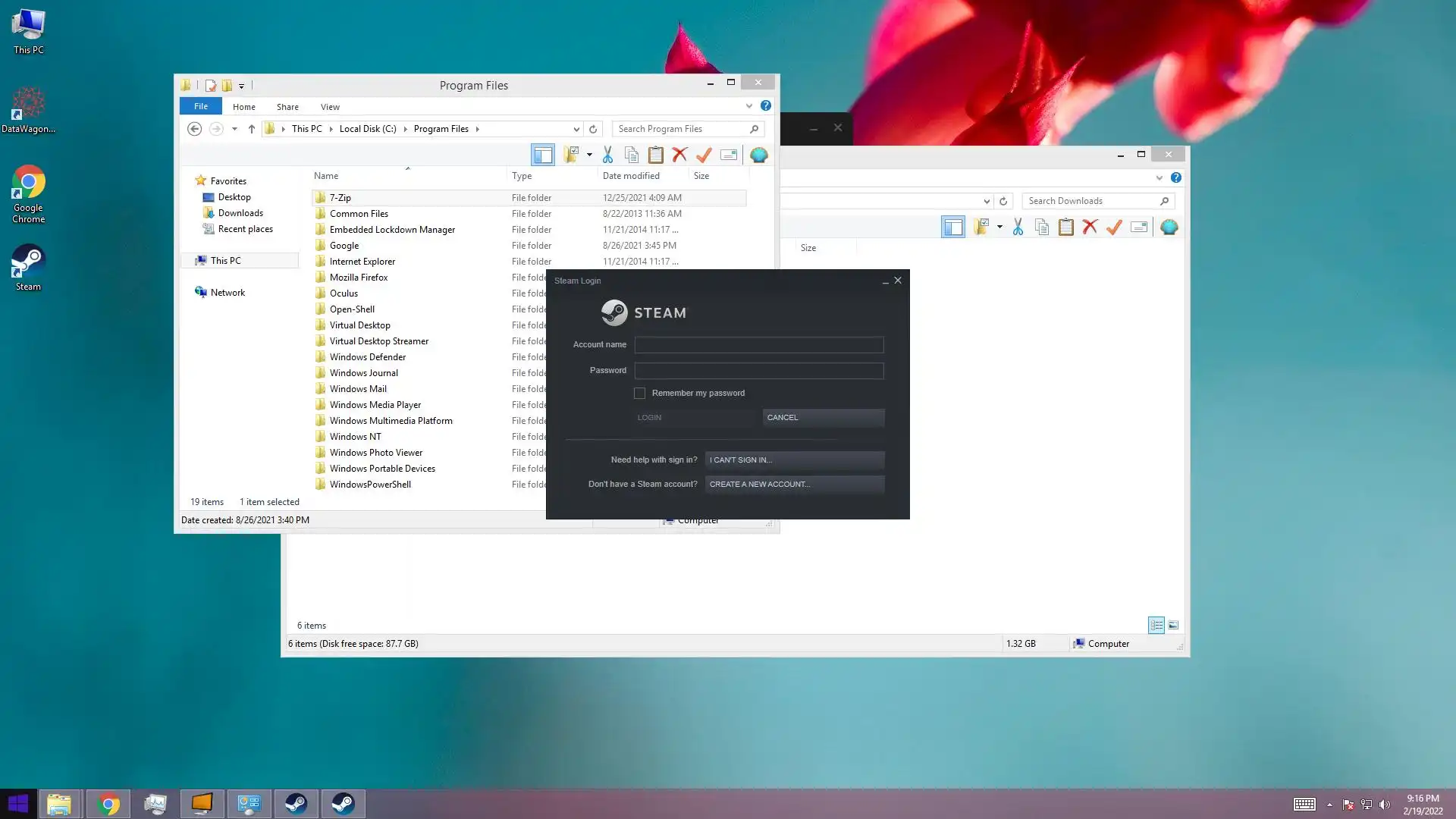Expand the address bar history dropdown in Program Files
Viewport: 1456px width, 819px height.
pyautogui.click(x=576, y=130)
